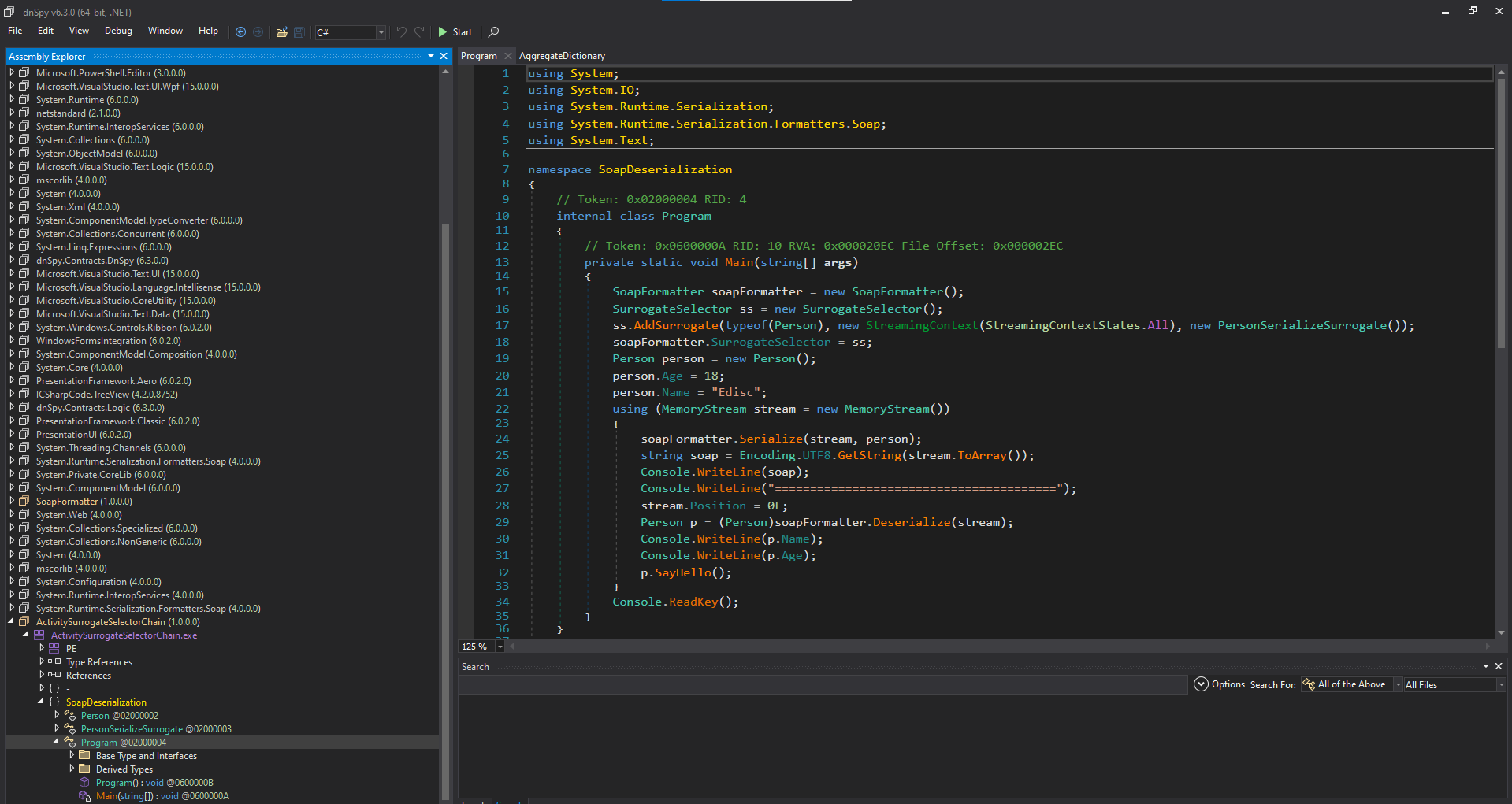Expand the Derived Types folder
Image resolution: width=1512 pixels, height=804 pixels.
[x=72, y=769]
